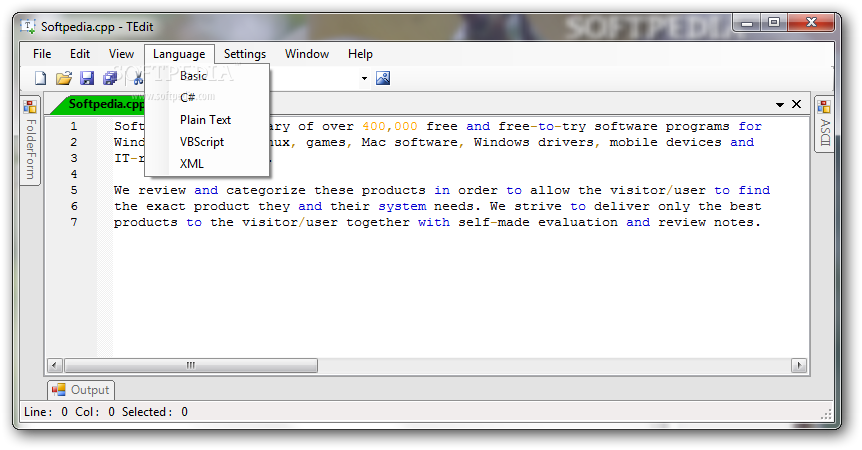Click the Save All icon

[x=110, y=78]
